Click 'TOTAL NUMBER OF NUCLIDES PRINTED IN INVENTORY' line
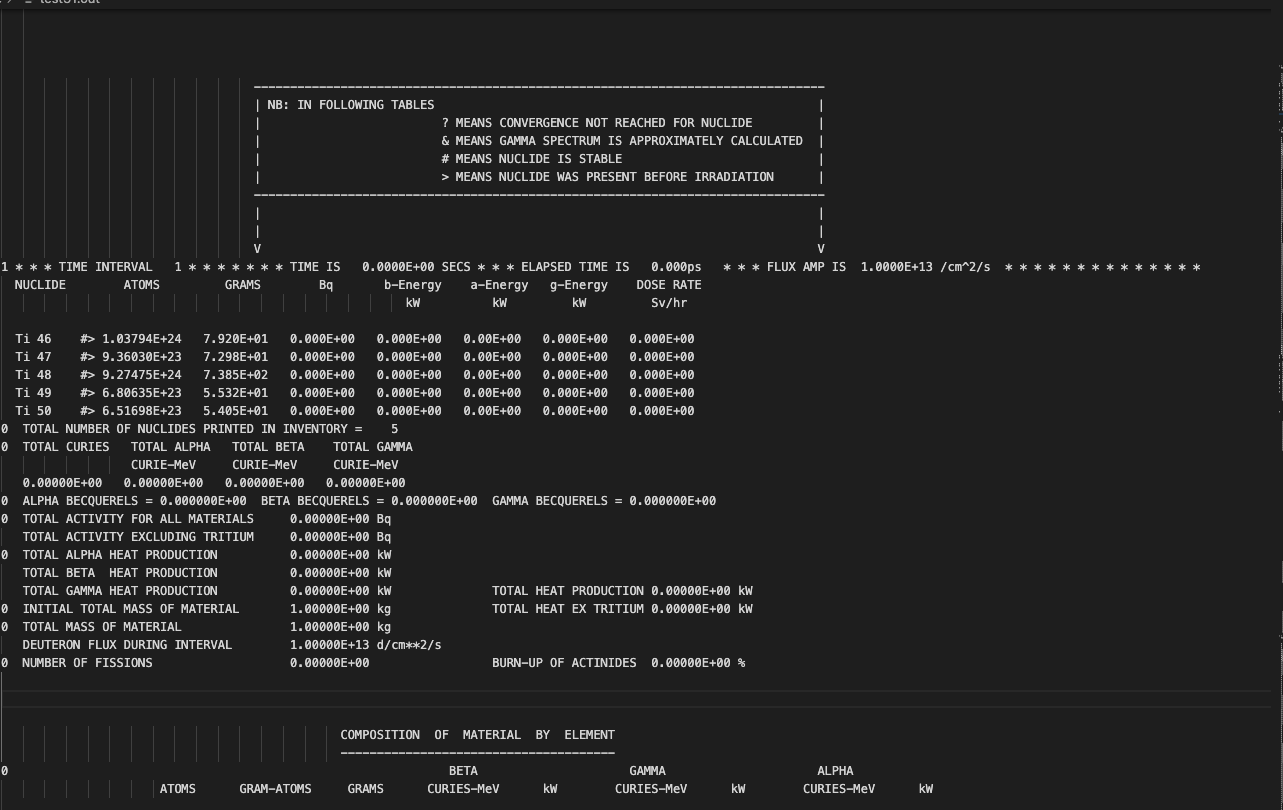Image resolution: width=1283 pixels, height=810 pixels. (210, 429)
